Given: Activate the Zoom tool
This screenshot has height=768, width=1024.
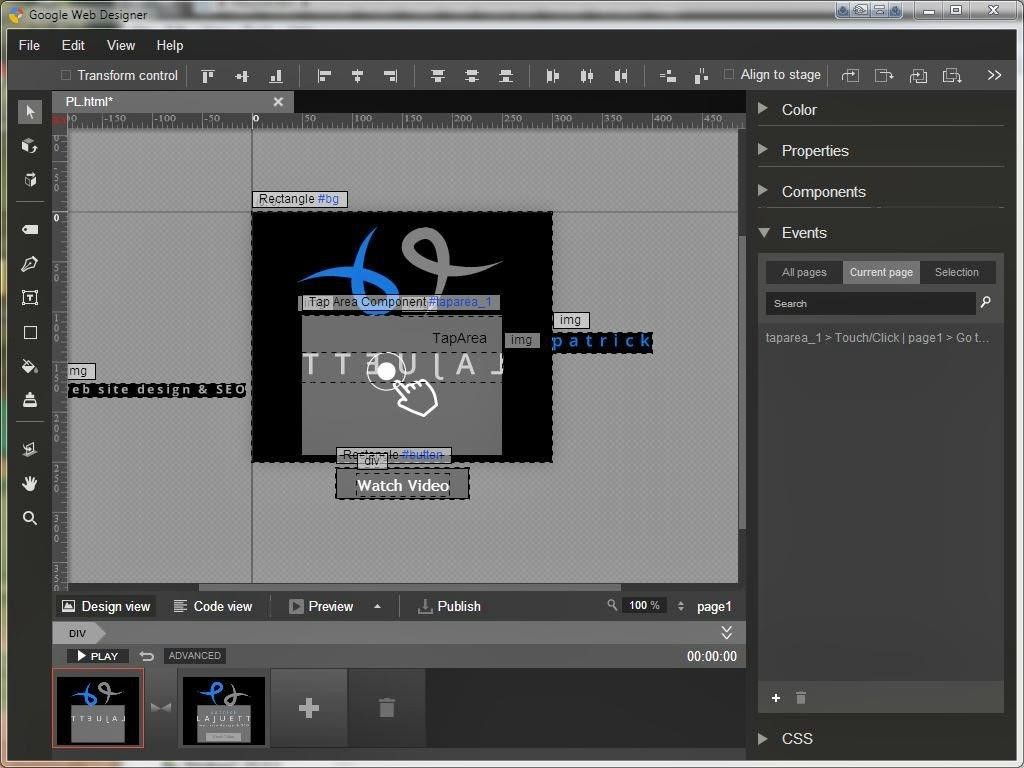Looking at the screenshot, I should coord(29,518).
